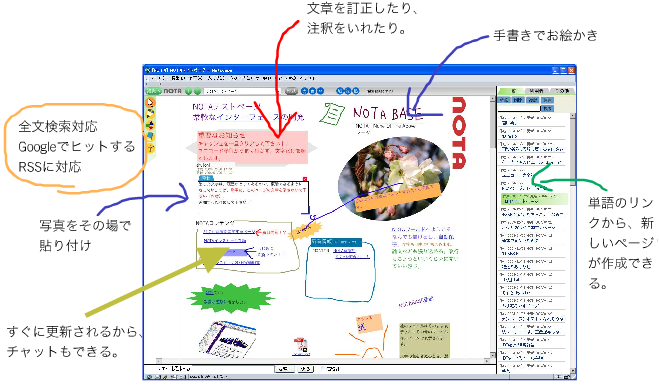Select the arrow pointer tool in left toolbar
659x385 pixels.
coord(150,102)
